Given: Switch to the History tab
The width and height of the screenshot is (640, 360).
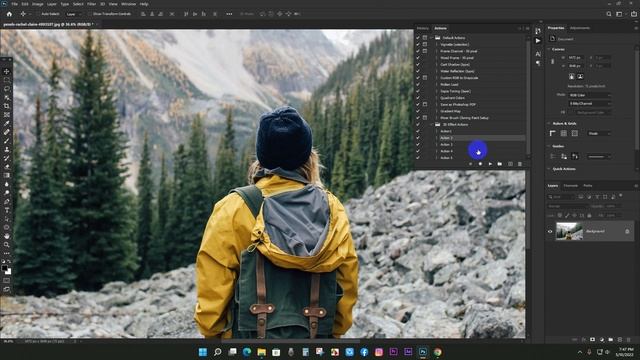Looking at the screenshot, I should [423, 28].
